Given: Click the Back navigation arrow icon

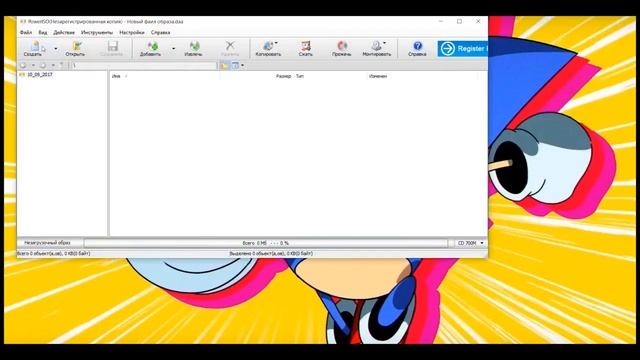Looking at the screenshot, I should click(x=23, y=65).
